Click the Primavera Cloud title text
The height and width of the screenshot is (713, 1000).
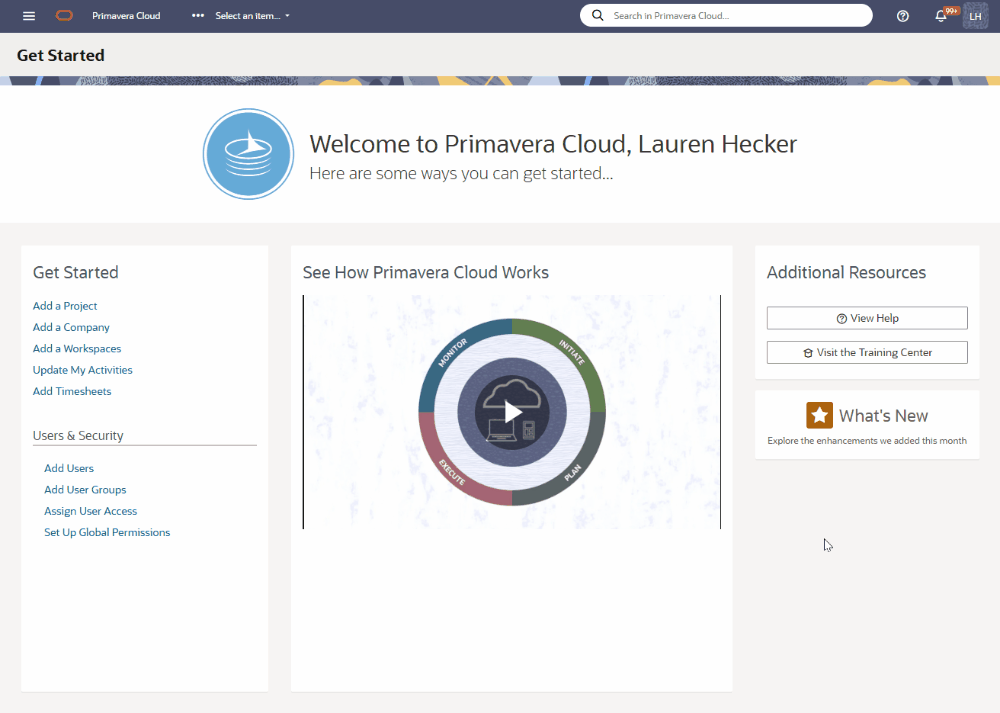[126, 16]
